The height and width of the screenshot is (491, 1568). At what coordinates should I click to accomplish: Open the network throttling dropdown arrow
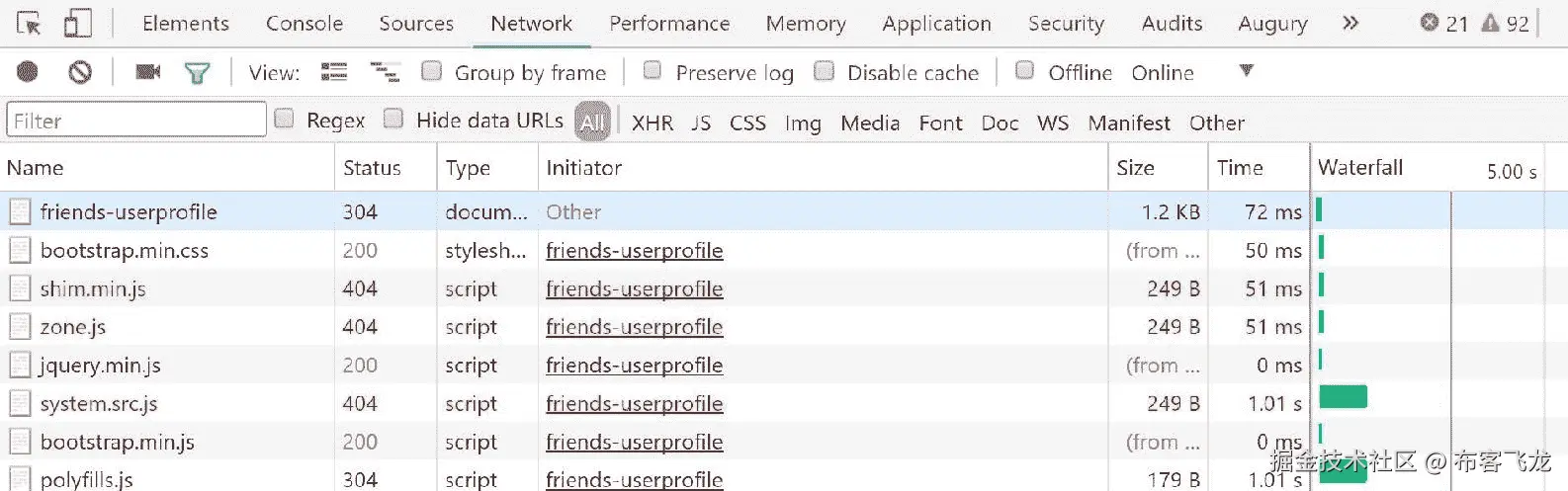(1246, 71)
